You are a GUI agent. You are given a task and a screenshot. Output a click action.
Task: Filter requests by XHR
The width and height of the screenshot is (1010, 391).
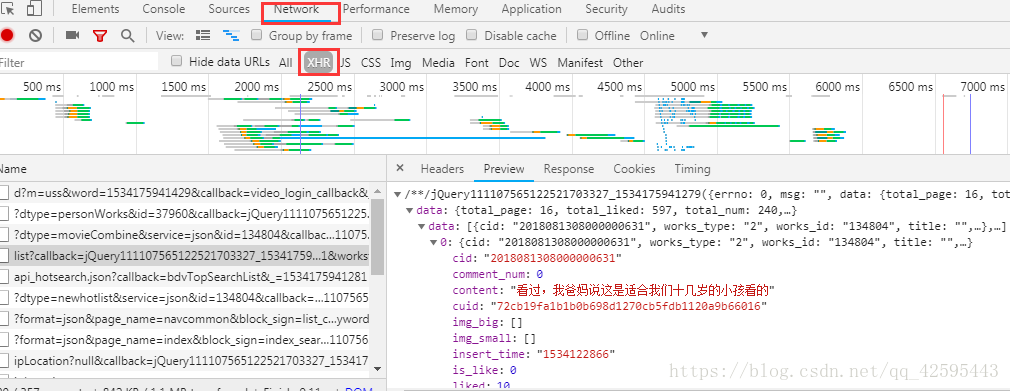[319, 62]
